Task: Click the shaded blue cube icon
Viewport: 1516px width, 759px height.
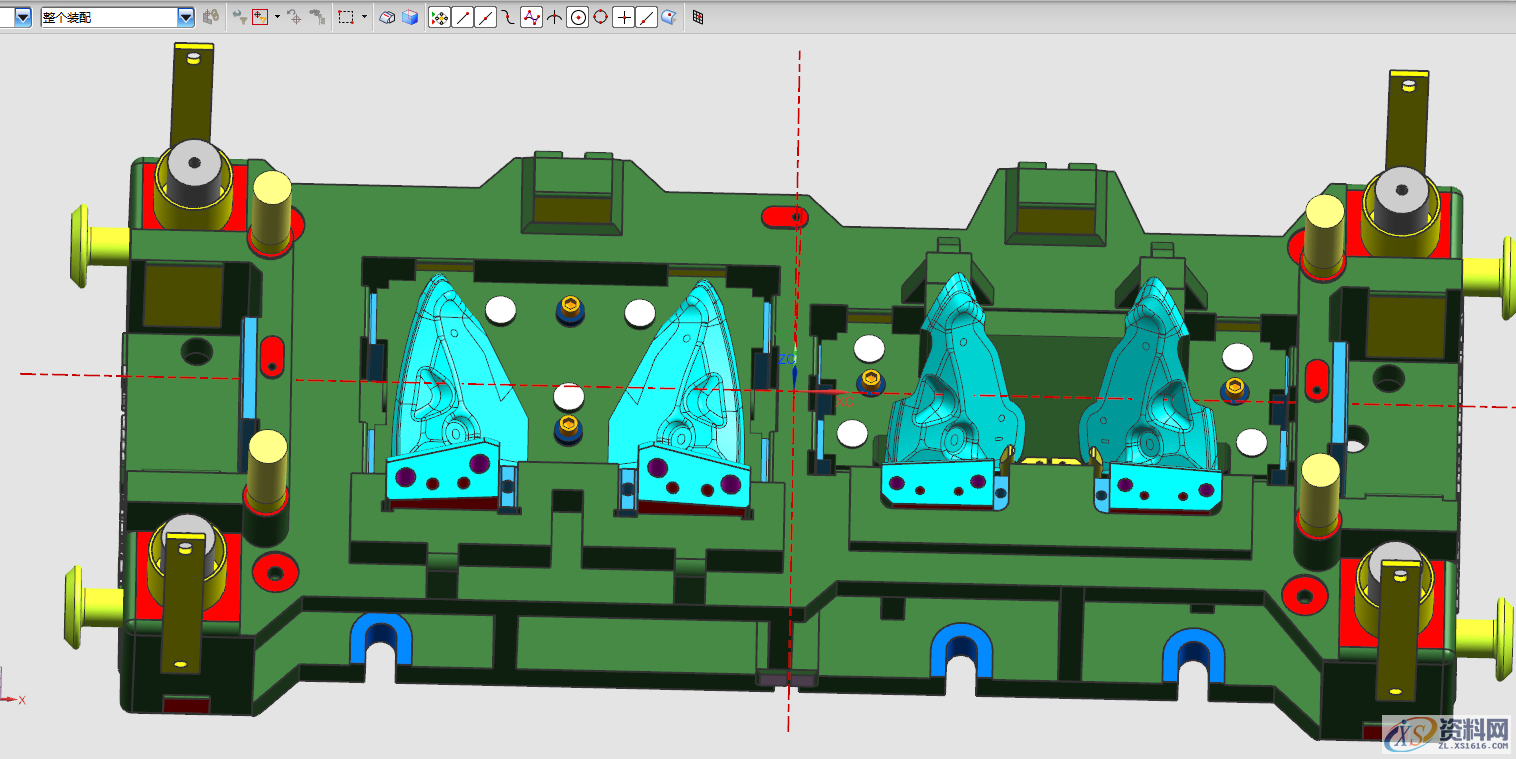Action: (409, 17)
